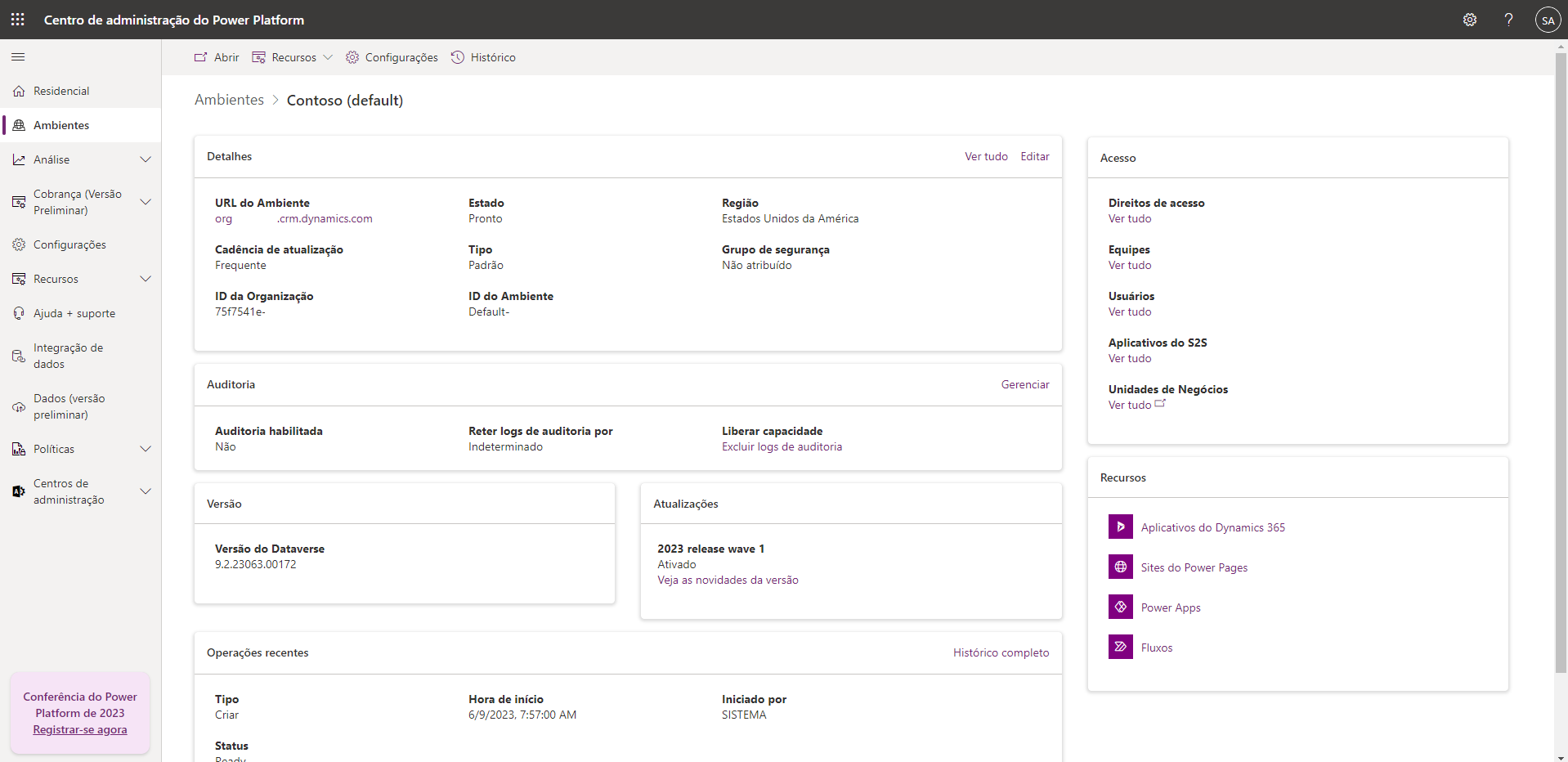Open Ajuda + suporte in sidebar
Viewport: 1568px width, 762px height.
[x=74, y=313]
